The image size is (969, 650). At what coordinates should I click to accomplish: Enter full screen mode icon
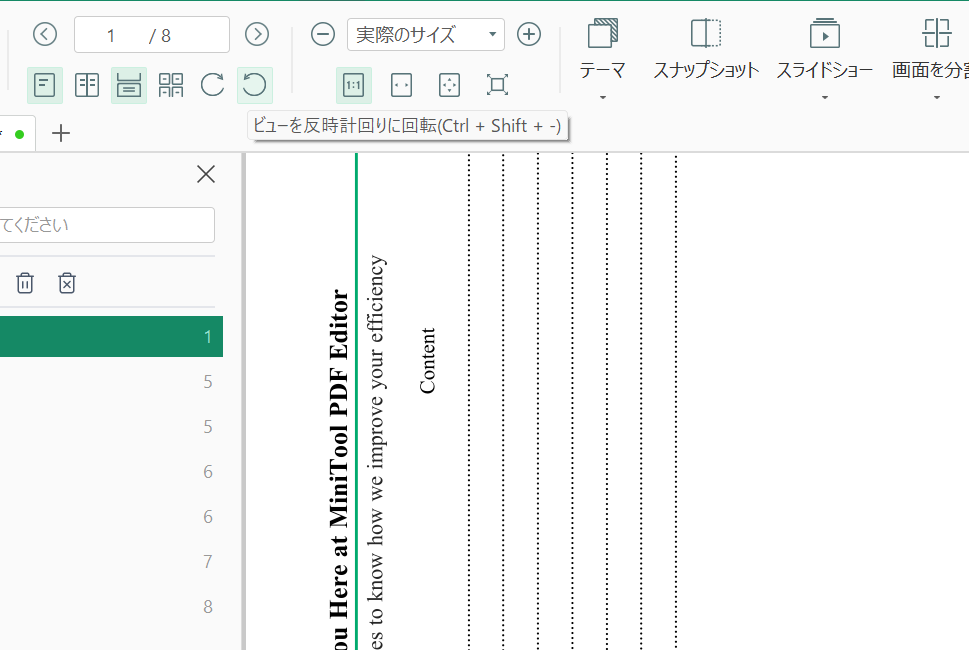497,85
